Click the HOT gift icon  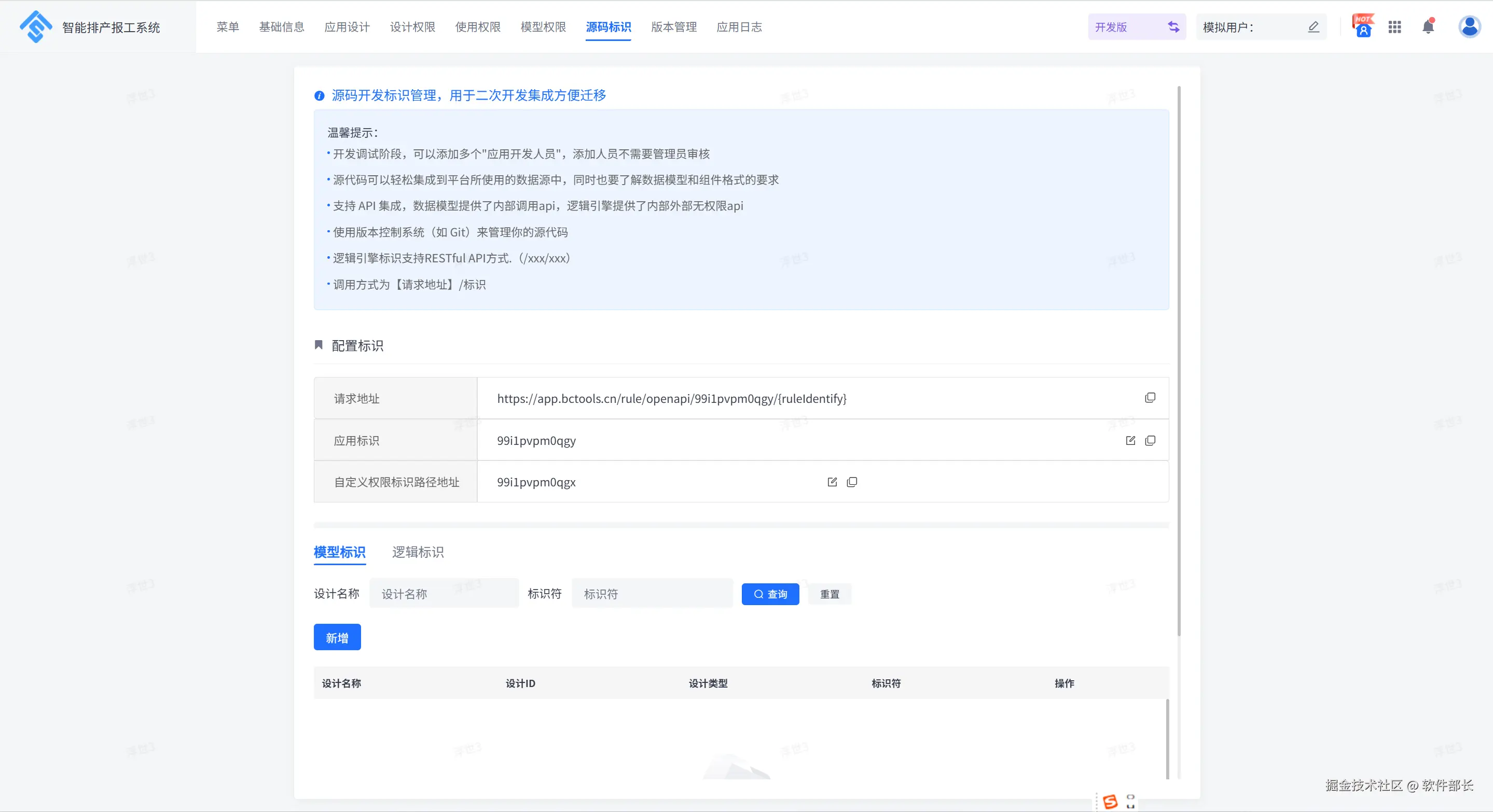[x=1363, y=26]
